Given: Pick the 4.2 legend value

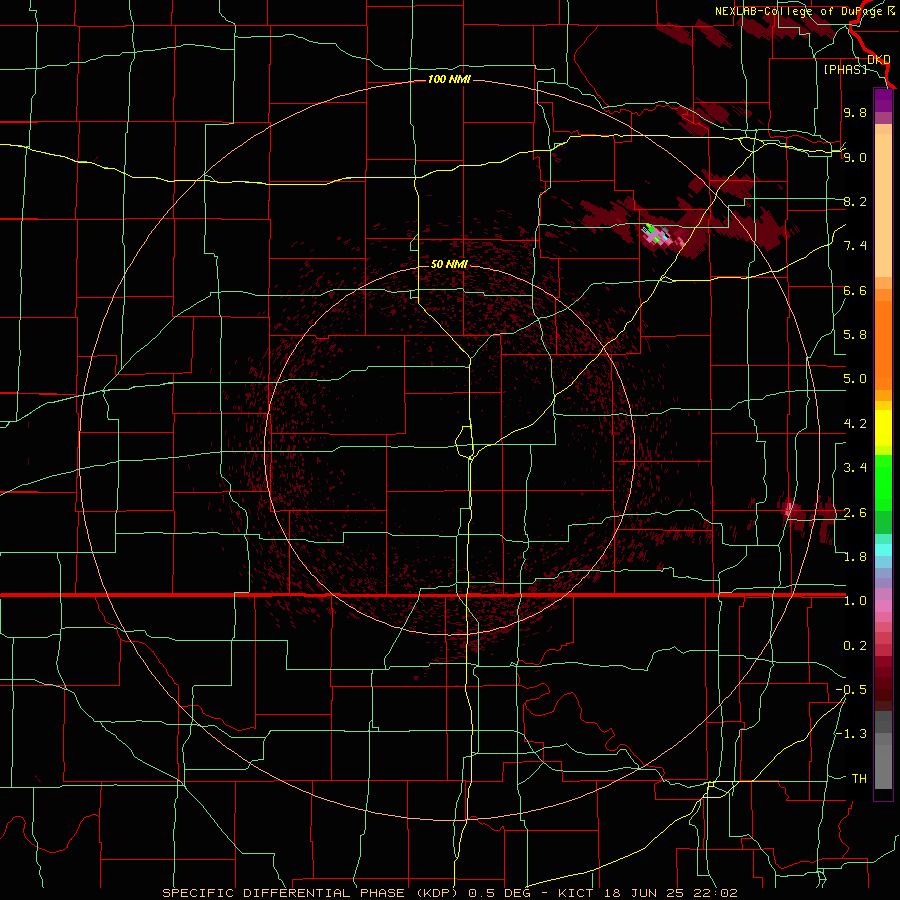Looking at the screenshot, I should coord(855,424).
